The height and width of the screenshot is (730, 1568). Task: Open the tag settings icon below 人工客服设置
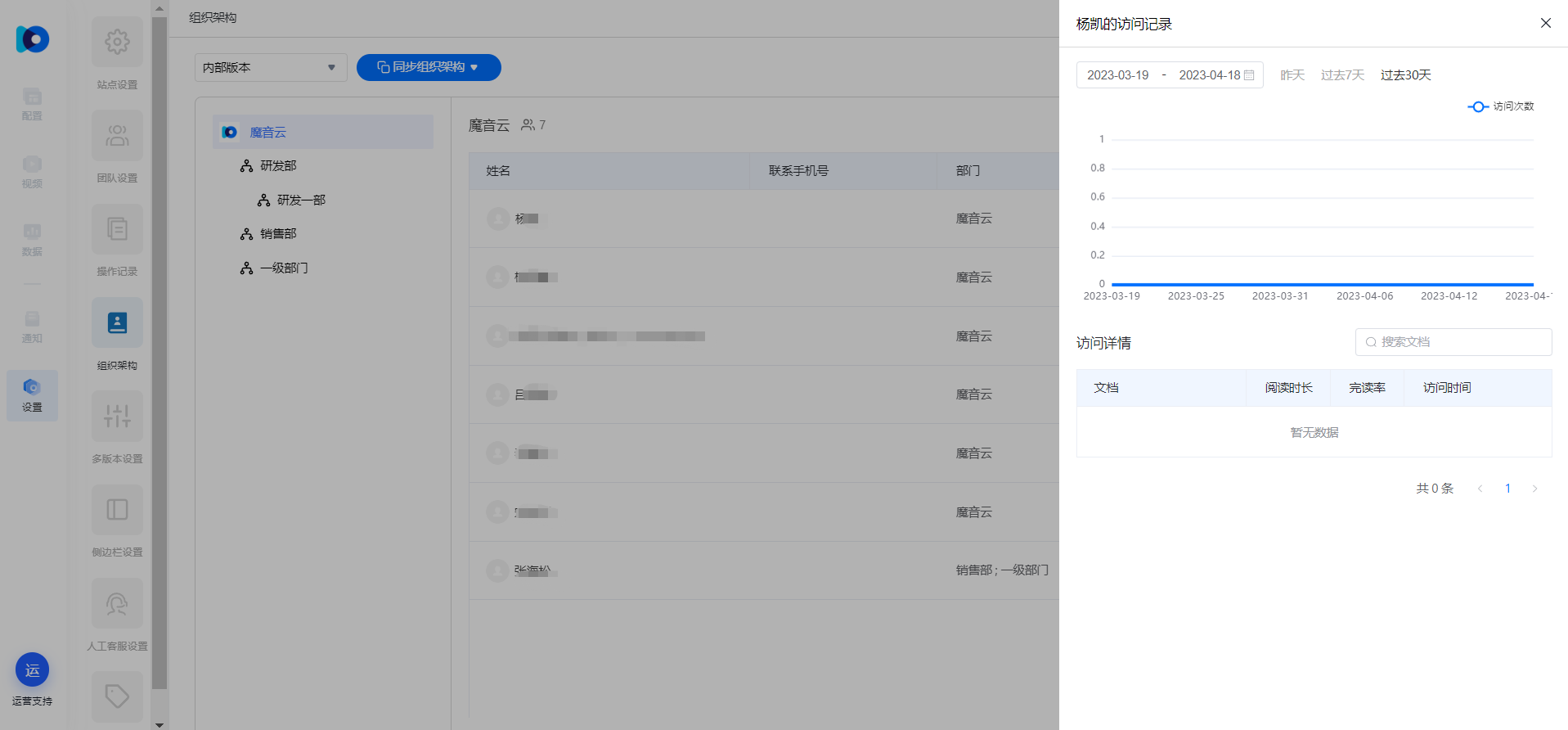pos(117,696)
